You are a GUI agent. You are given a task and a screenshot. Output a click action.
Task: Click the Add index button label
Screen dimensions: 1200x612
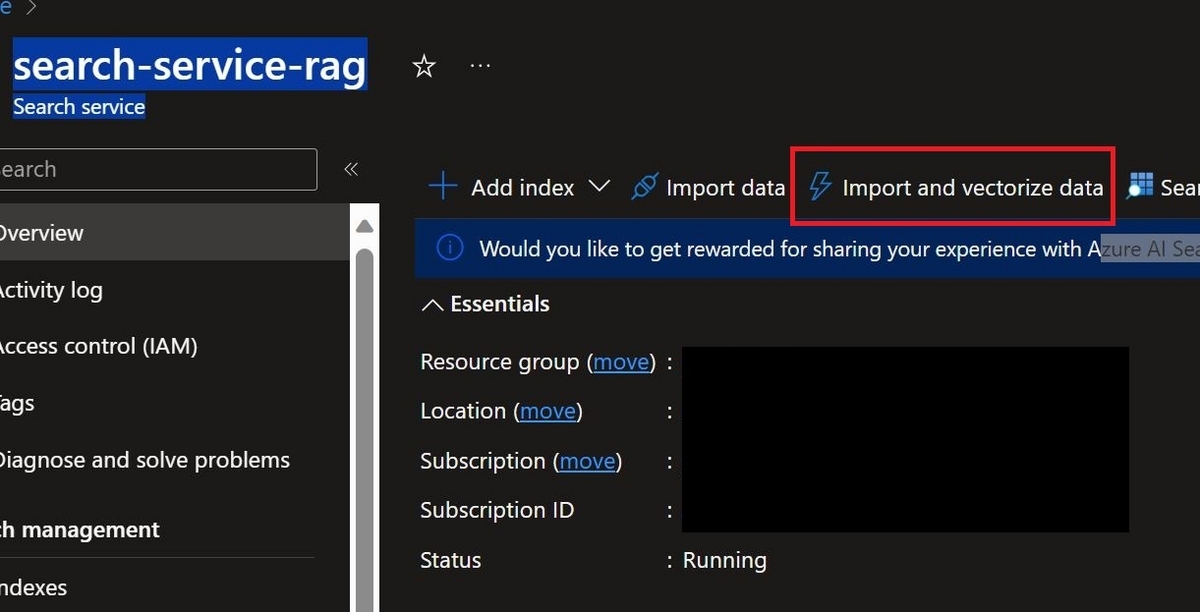tap(523, 187)
